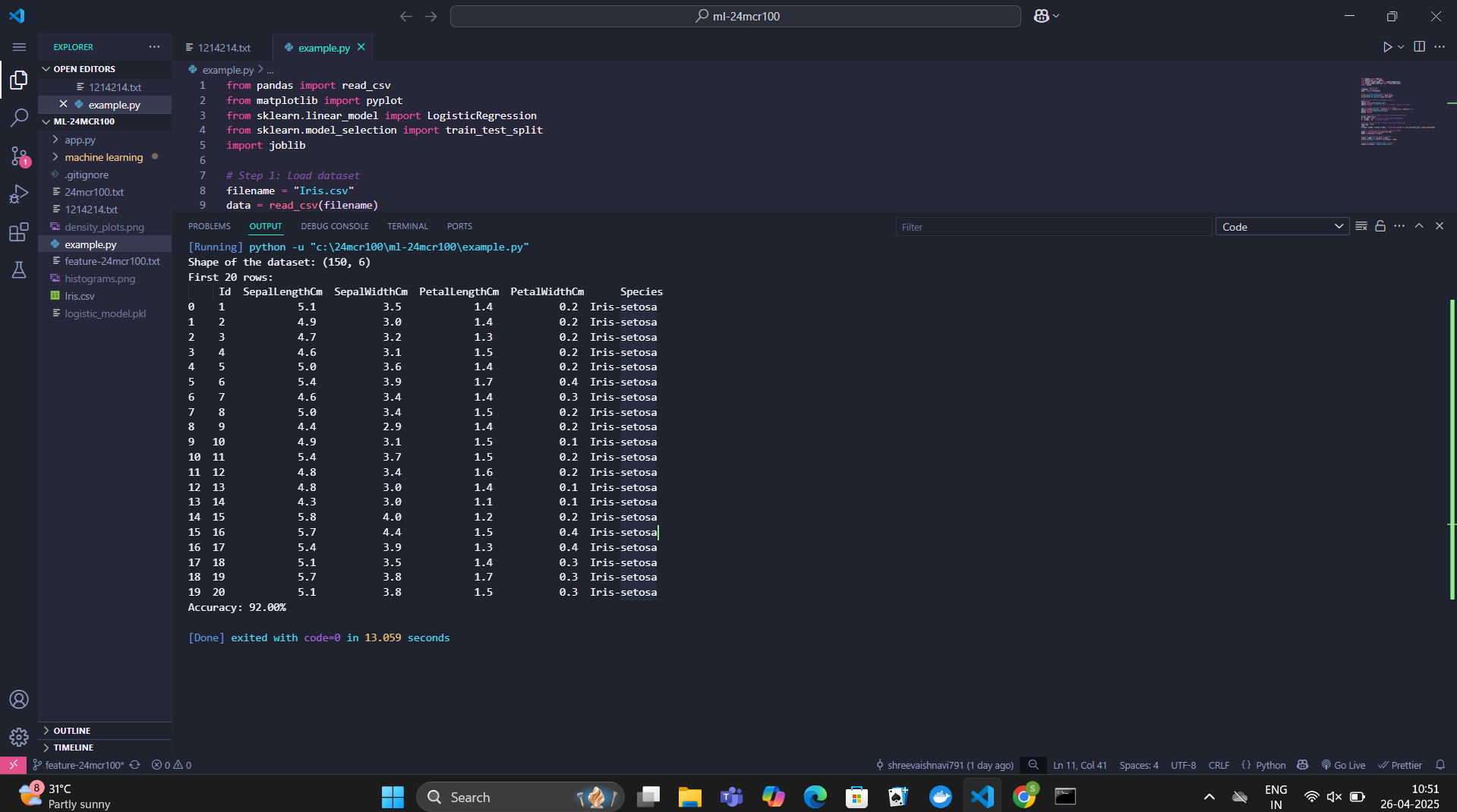1457x812 pixels.
Task: Open the Accounts menu icon
Action: pos(19,700)
